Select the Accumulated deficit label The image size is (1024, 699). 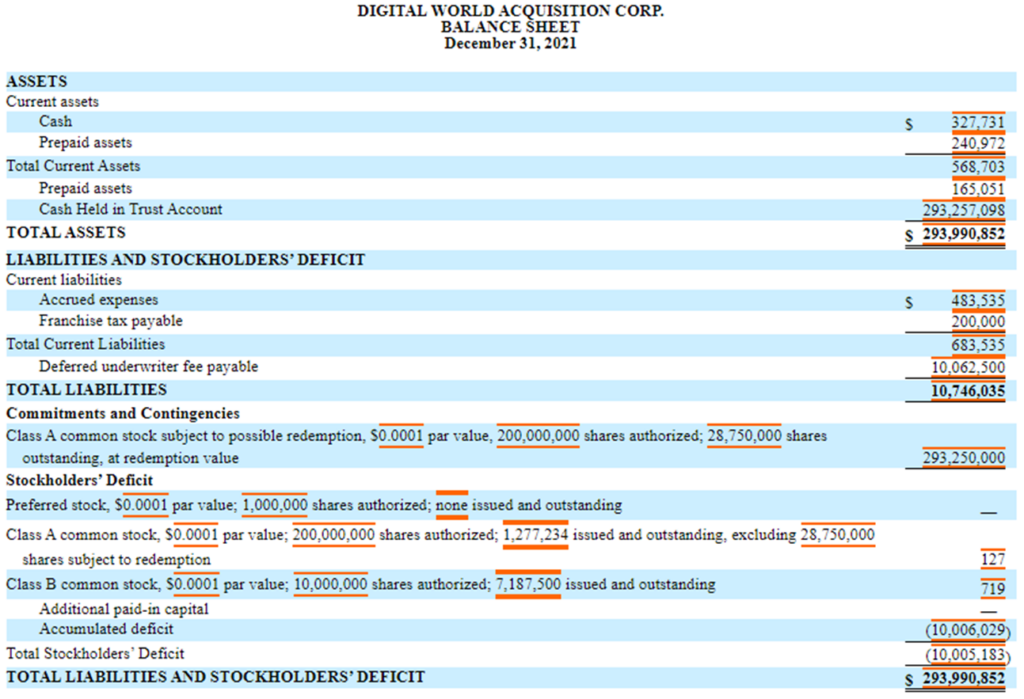[x=106, y=629]
